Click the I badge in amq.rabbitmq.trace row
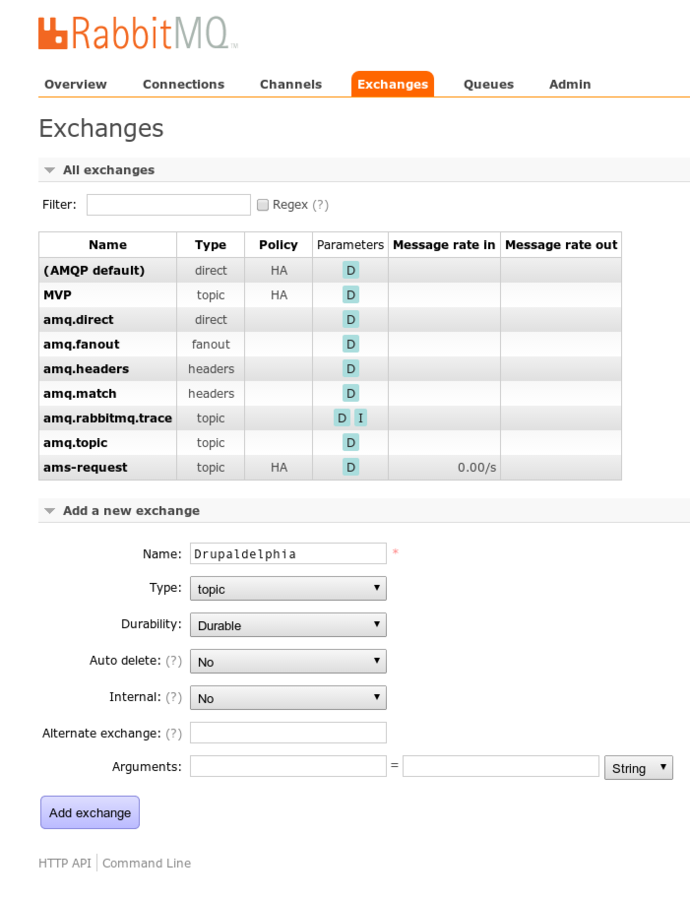The width and height of the screenshot is (690, 900). pyautogui.click(x=360, y=418)
